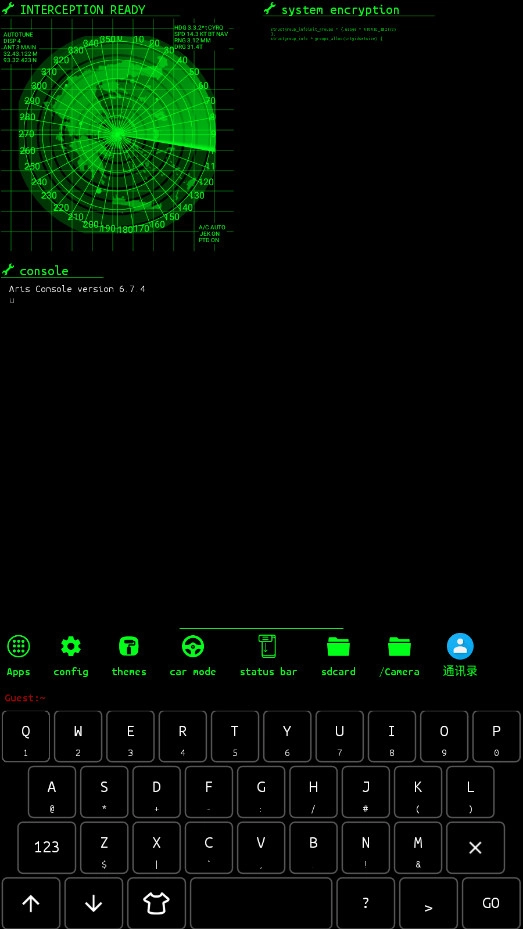Tap the shirt theme key on keyboard

(156, 903)
